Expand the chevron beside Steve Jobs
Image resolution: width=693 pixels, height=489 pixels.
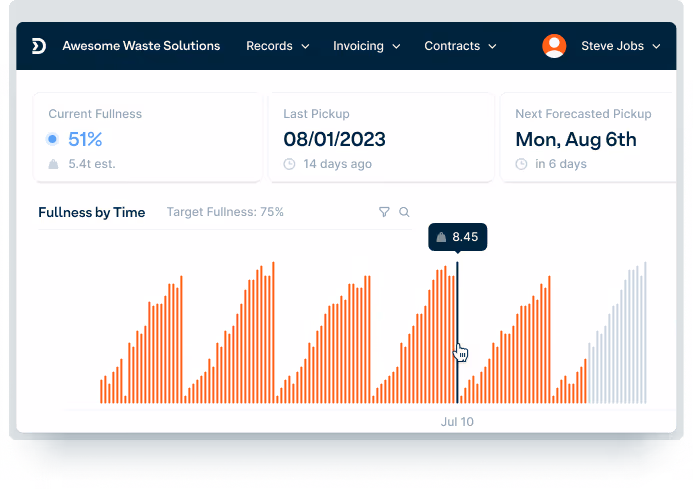tap(657, 46)
